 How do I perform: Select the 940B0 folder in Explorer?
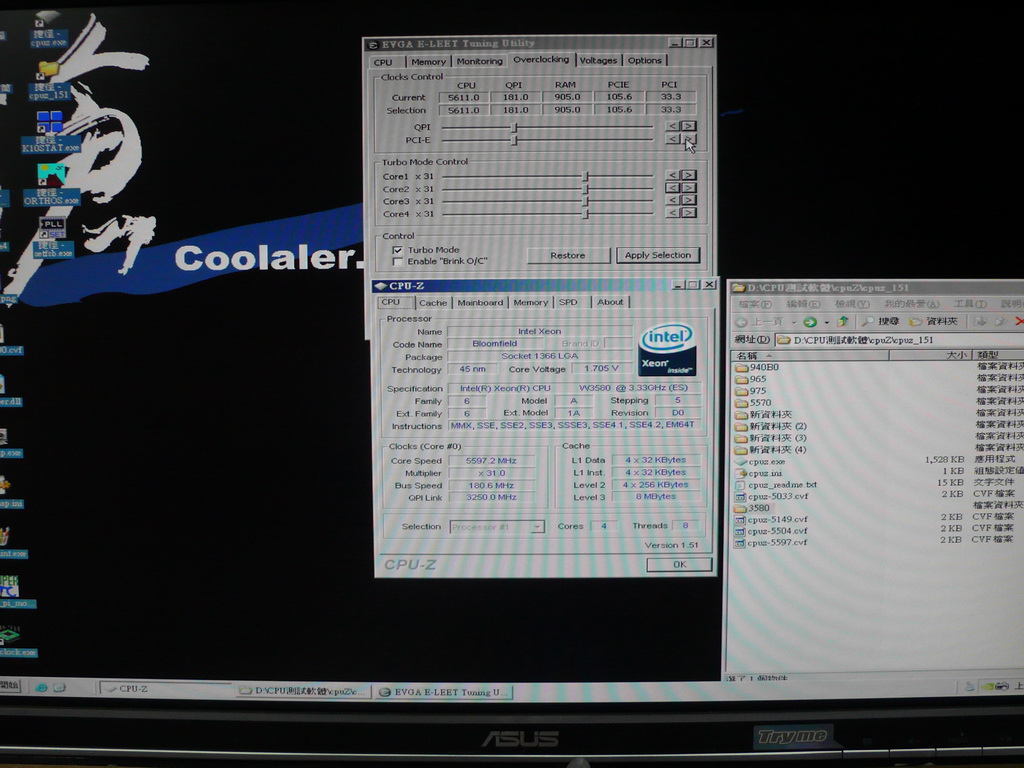tap(757, 368)
